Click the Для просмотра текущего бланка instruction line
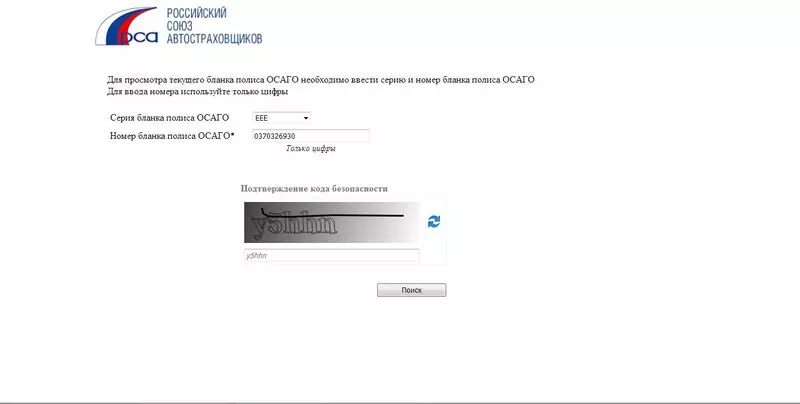800x404 pixels. [320, 80]
